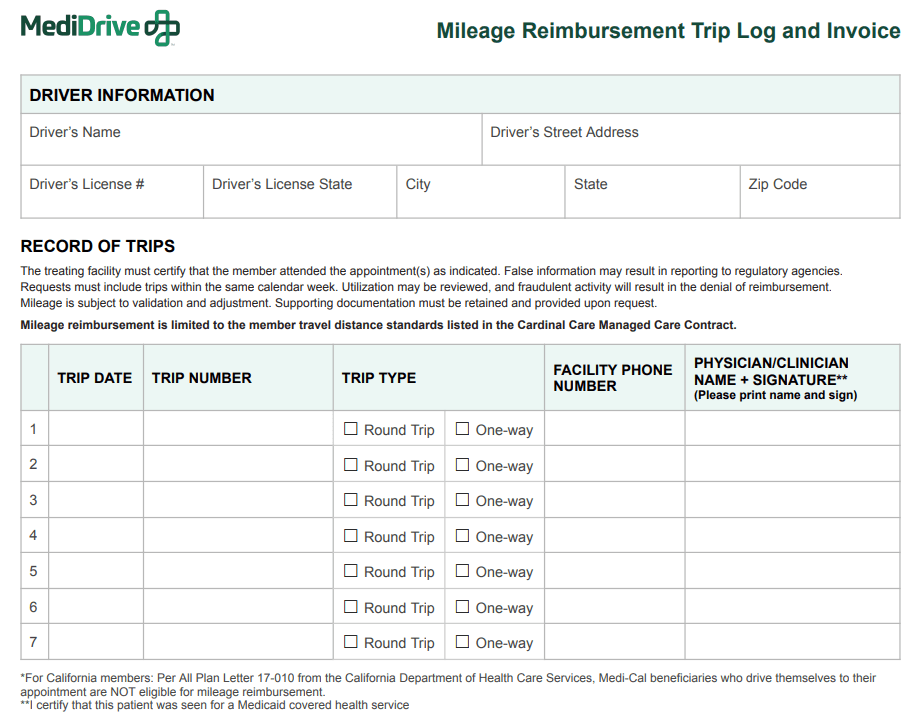Check One-way for trip row 5
This screenshot has height=722, width=924.
[463, 571]
